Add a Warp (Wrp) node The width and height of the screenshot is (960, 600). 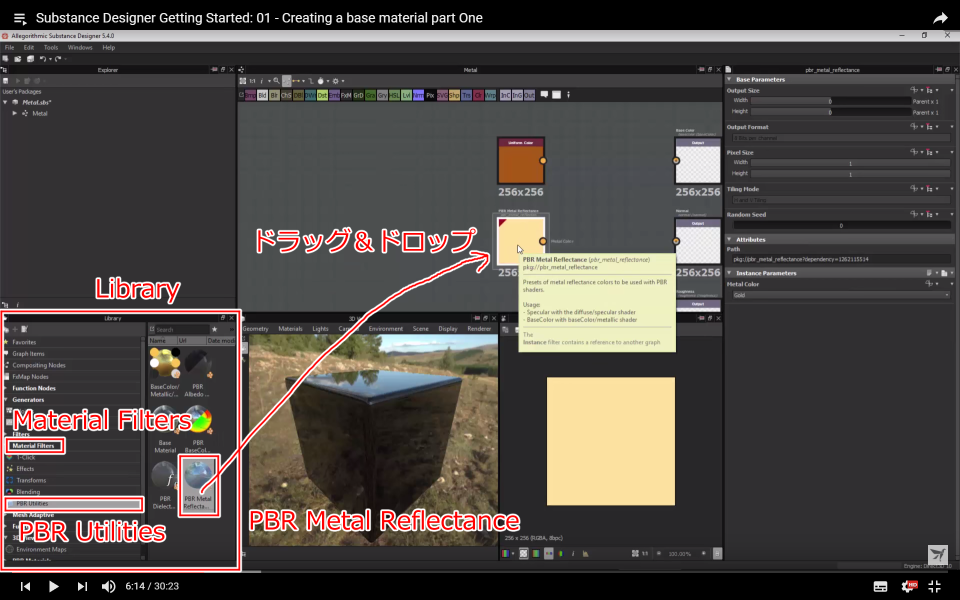(x=490, y=96)
